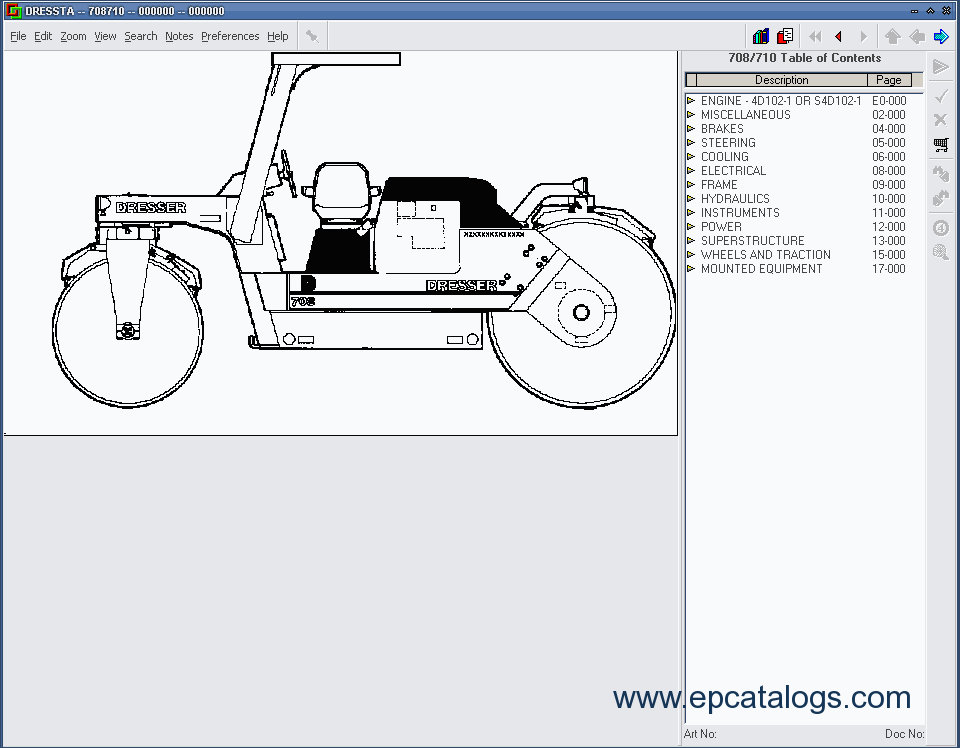Image resolution: width=960 pixels, height=748 pixels.
Task: Go to previous page with red triangle
Action: point(839,37)
